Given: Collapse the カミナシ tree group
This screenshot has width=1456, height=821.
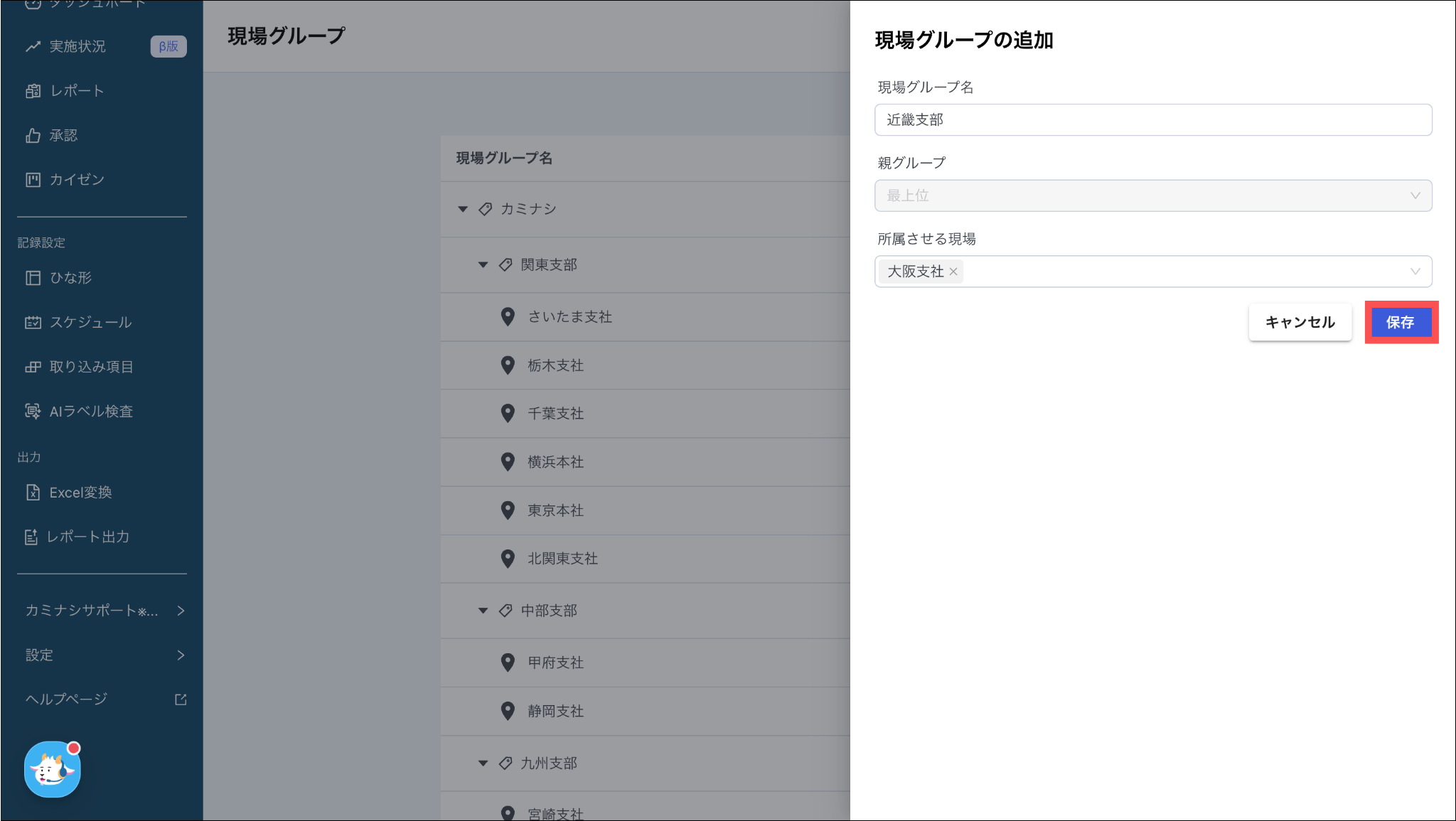Looking at the screenshot, I should click(463, 209).
